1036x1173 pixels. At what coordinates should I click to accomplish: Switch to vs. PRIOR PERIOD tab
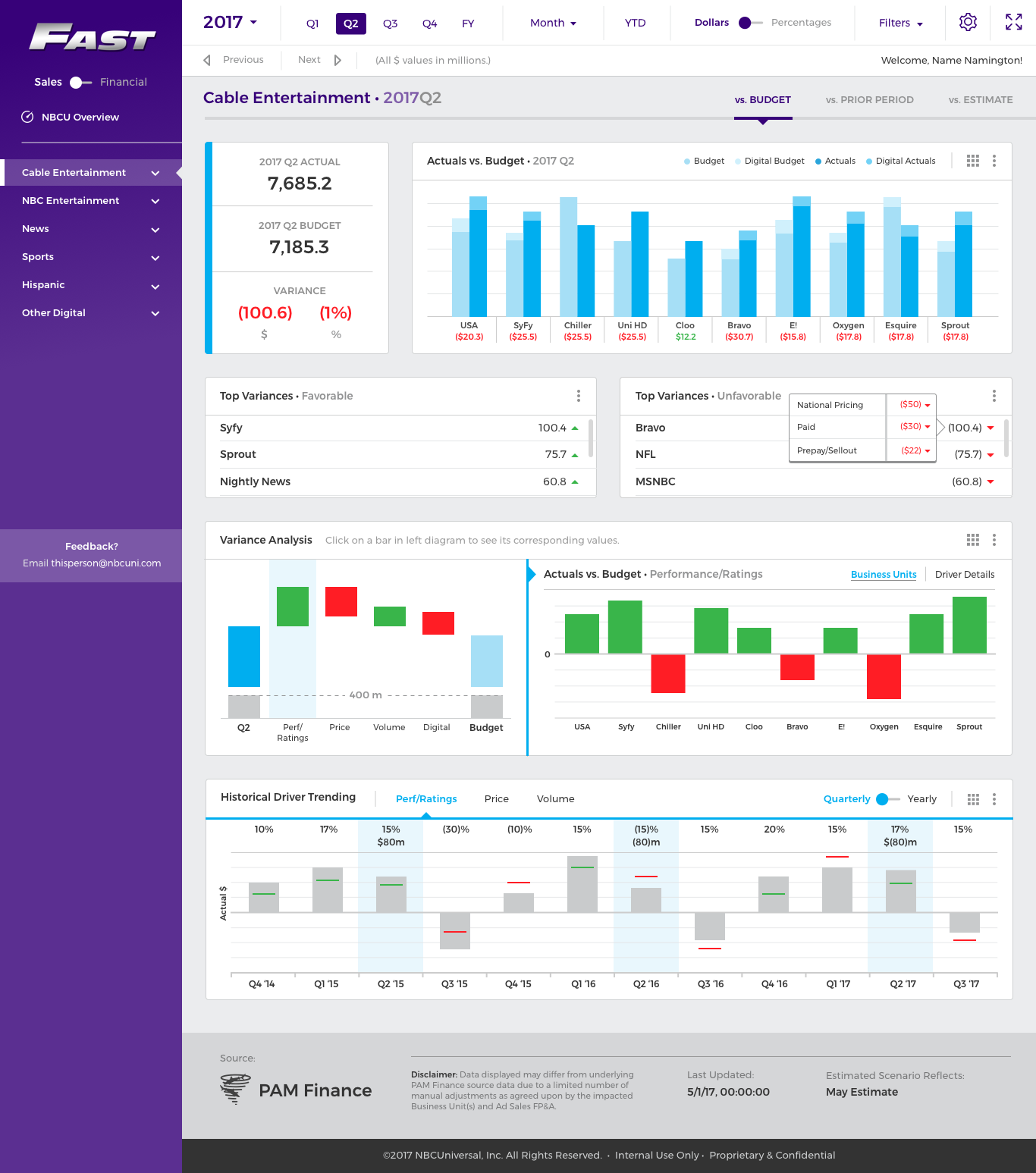point(870,100)
